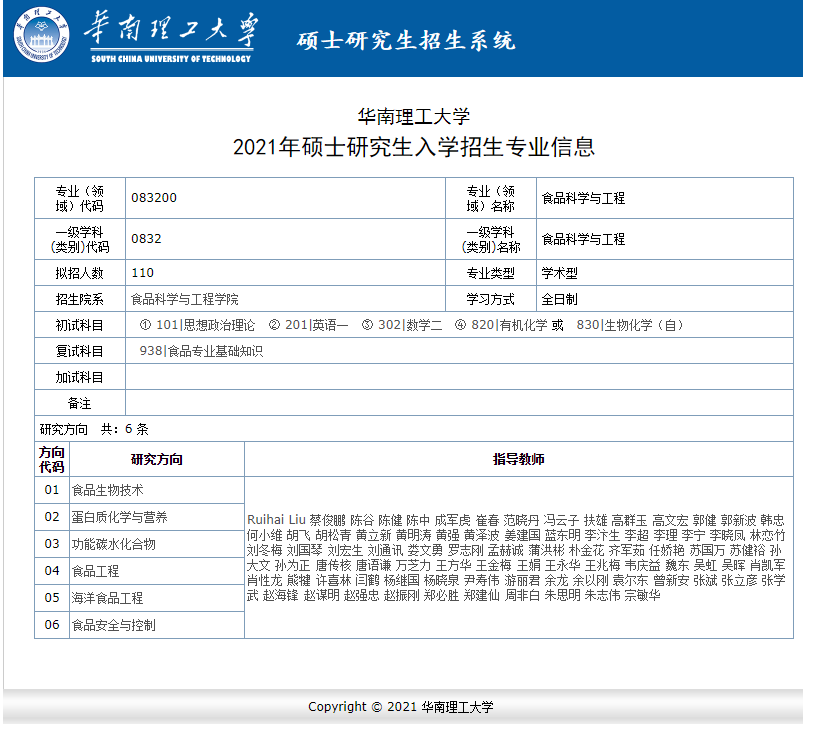Choose the 食品工程 direction entry
The width and height of the screenshot is (819, 737).
click(x=95, y=571)
